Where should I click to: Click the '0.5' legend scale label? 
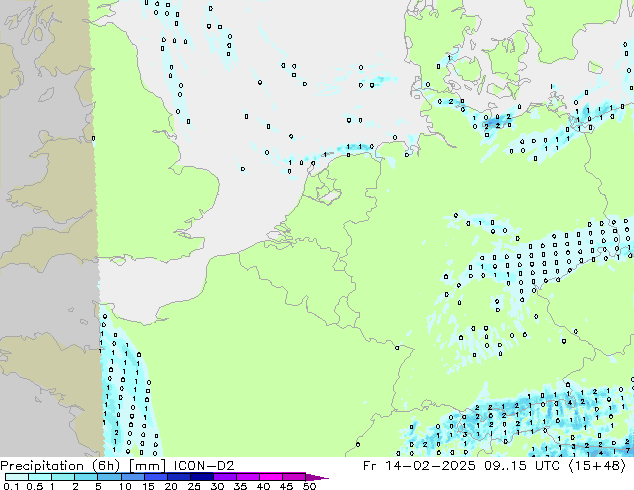point(35,486)
